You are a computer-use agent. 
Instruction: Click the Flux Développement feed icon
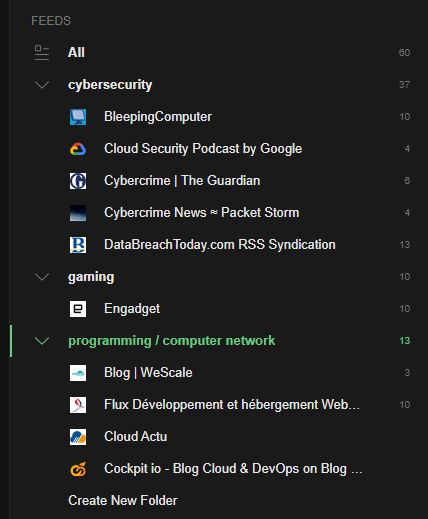pos(78,405)
